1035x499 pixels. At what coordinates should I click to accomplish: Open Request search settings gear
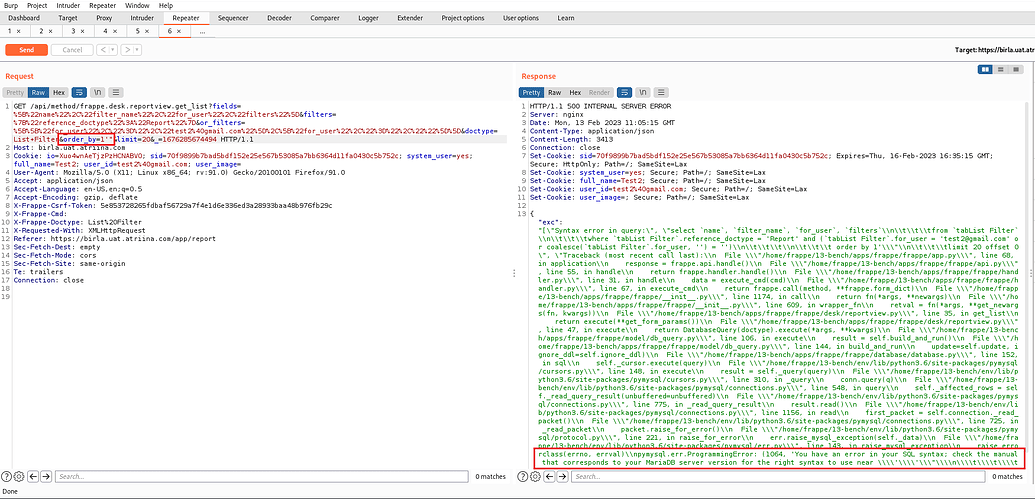tap(19, 476)
